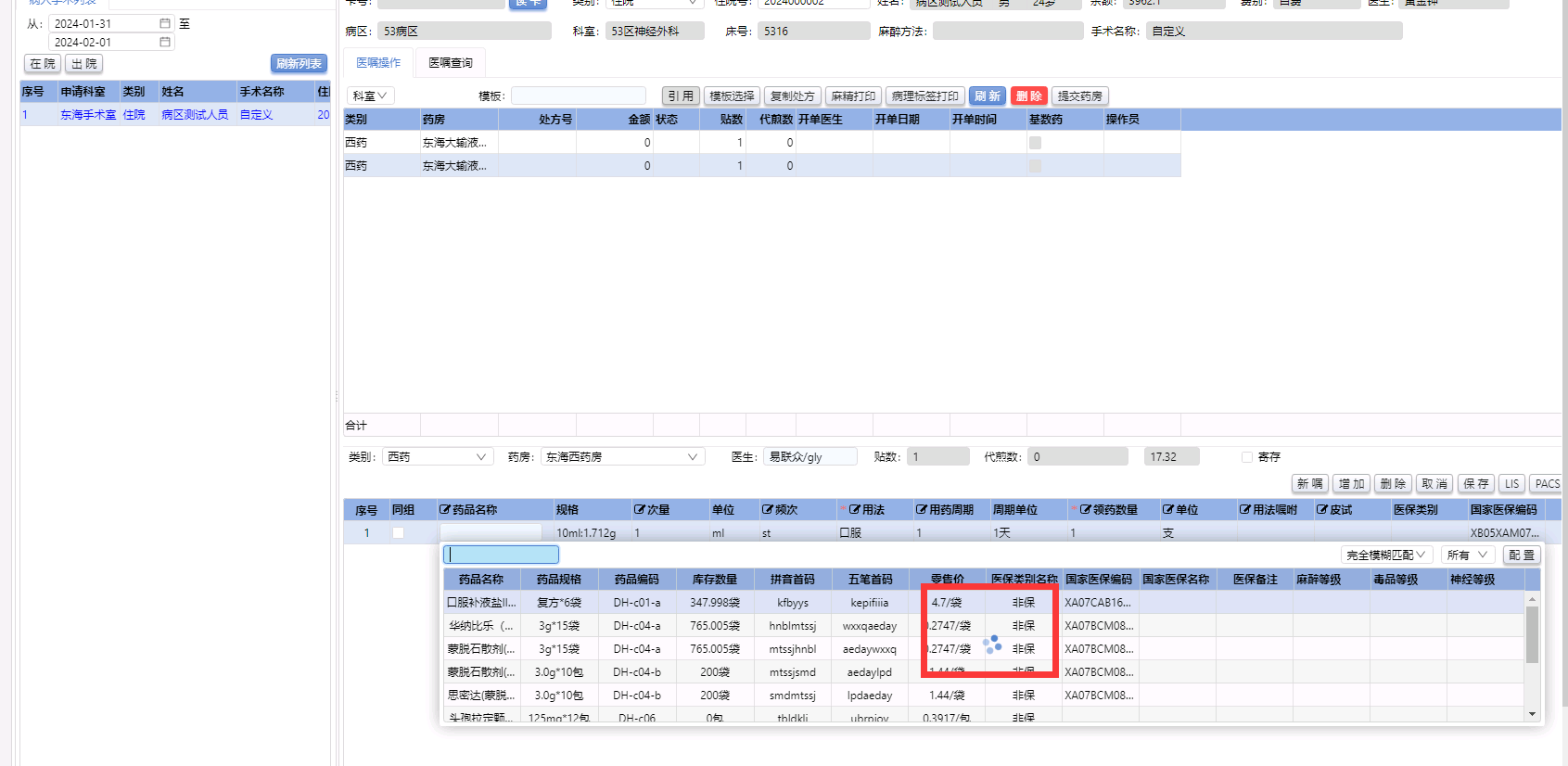Screen dimensions: 1568x766
Task: Click the edit icon on 用药周期 column header
Action: [x=922, y=510]
